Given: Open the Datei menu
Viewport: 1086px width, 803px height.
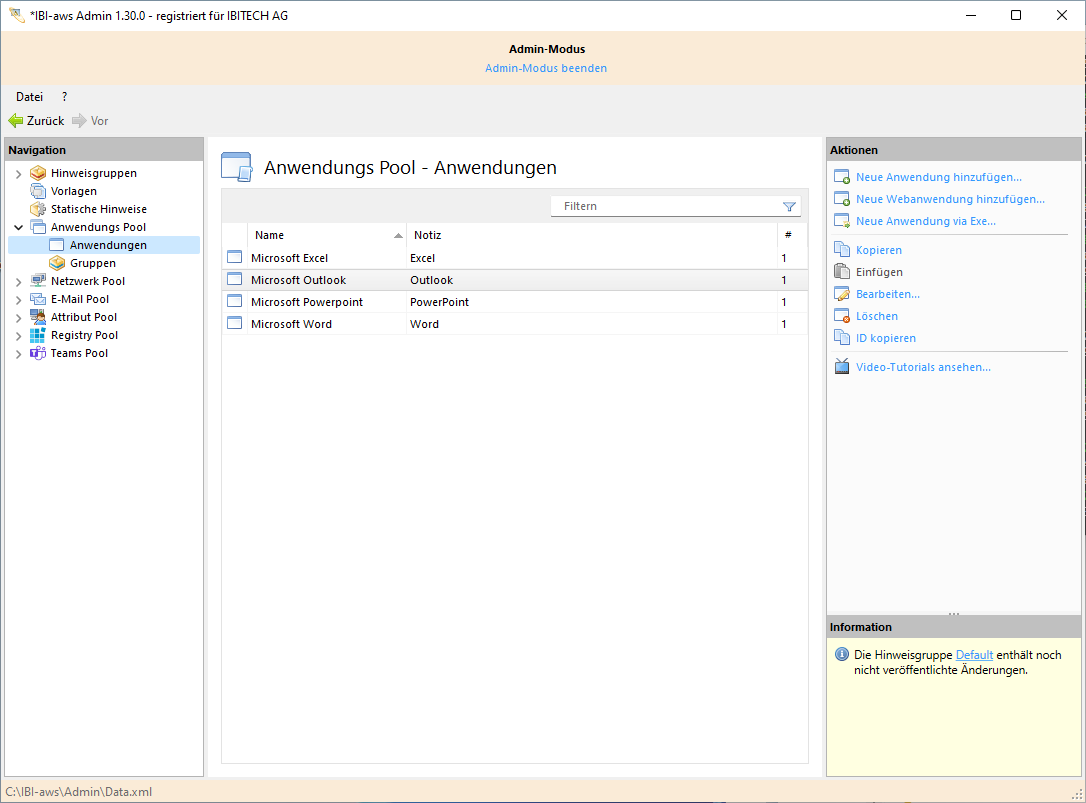Looking at the screenshot, I should 28,96.
